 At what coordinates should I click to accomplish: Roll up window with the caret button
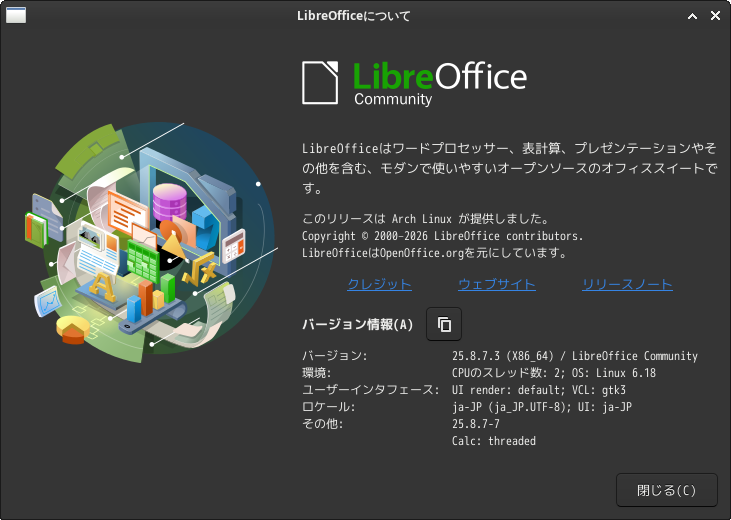click(692, 16)
